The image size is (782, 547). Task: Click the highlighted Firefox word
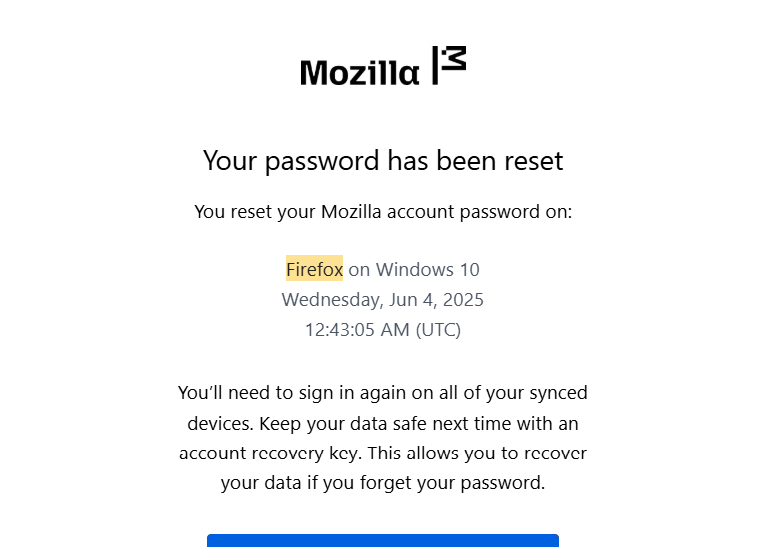314,269
